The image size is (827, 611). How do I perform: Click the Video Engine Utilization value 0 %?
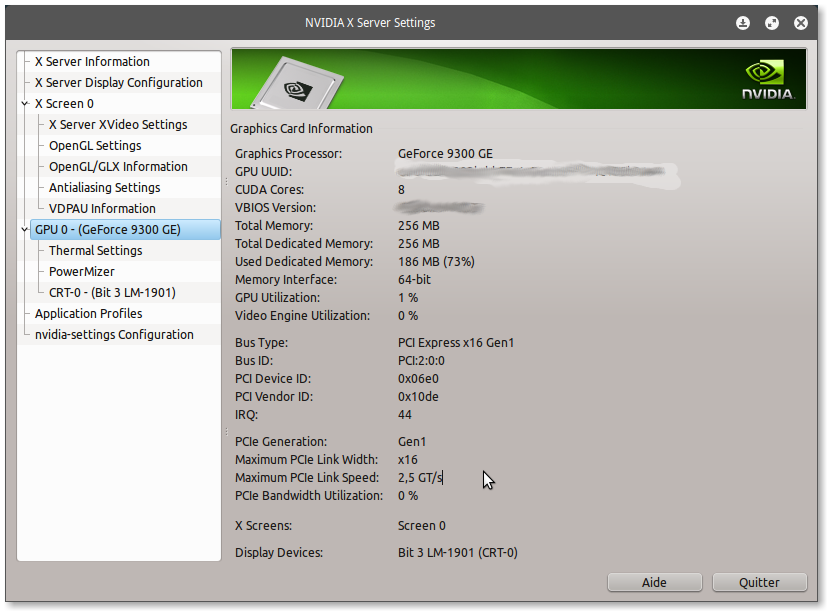(x=408, y=316)
